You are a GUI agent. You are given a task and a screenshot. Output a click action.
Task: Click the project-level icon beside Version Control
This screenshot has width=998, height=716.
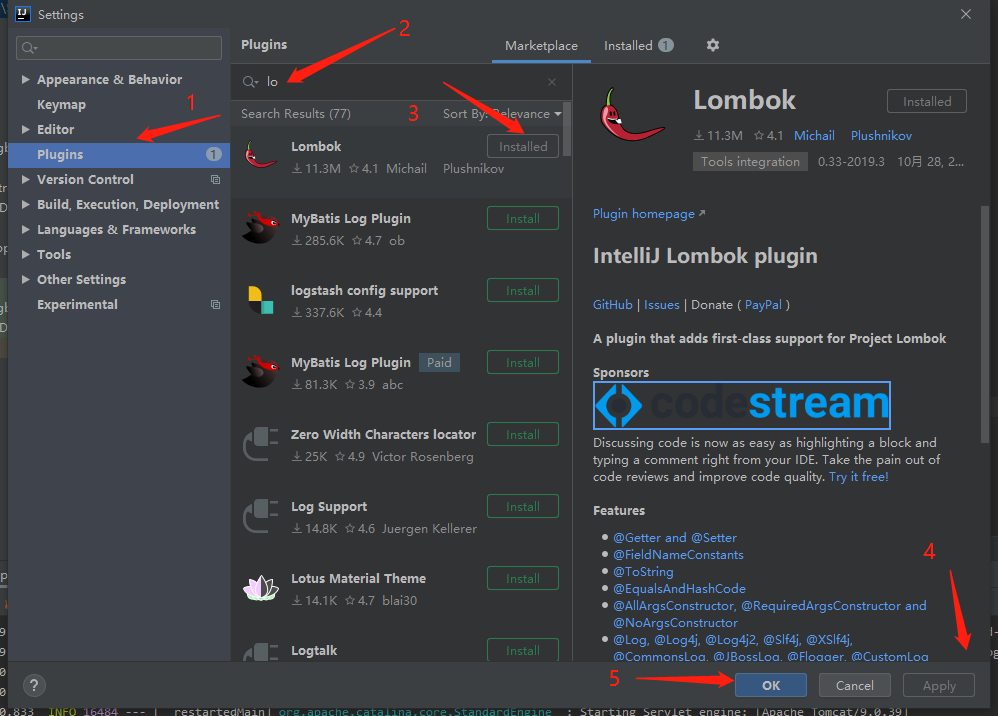215,179
